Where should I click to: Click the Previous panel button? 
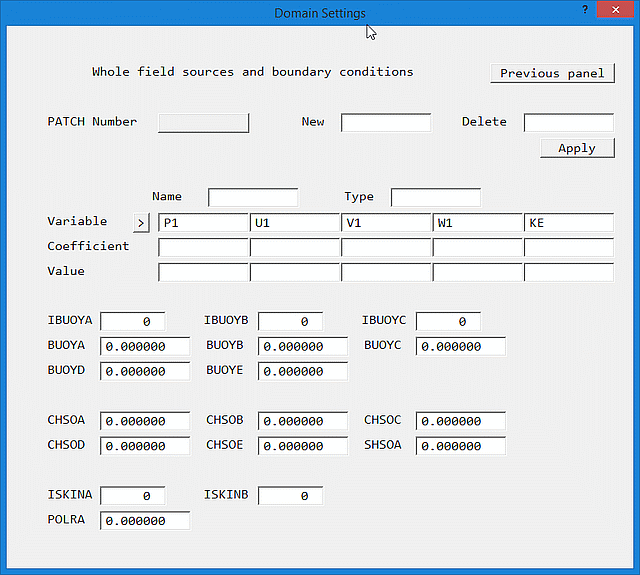click(x=552, y=73)
